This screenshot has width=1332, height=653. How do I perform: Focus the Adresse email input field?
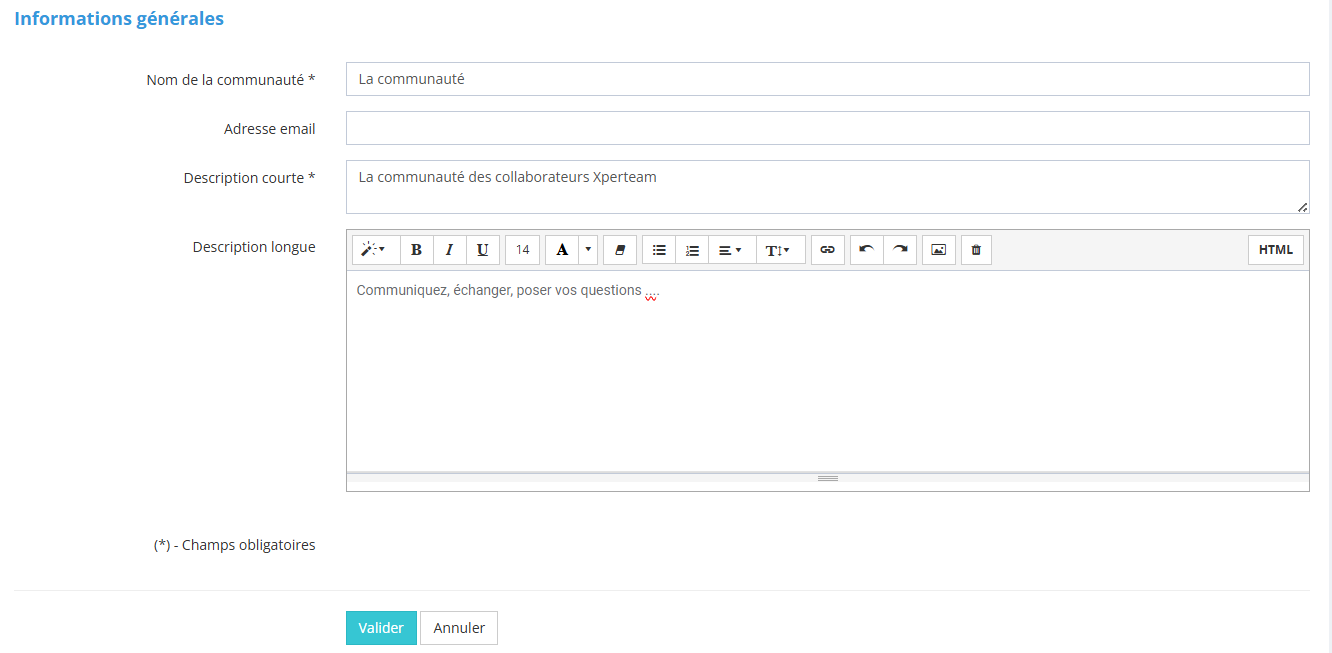tap(827, 128)
